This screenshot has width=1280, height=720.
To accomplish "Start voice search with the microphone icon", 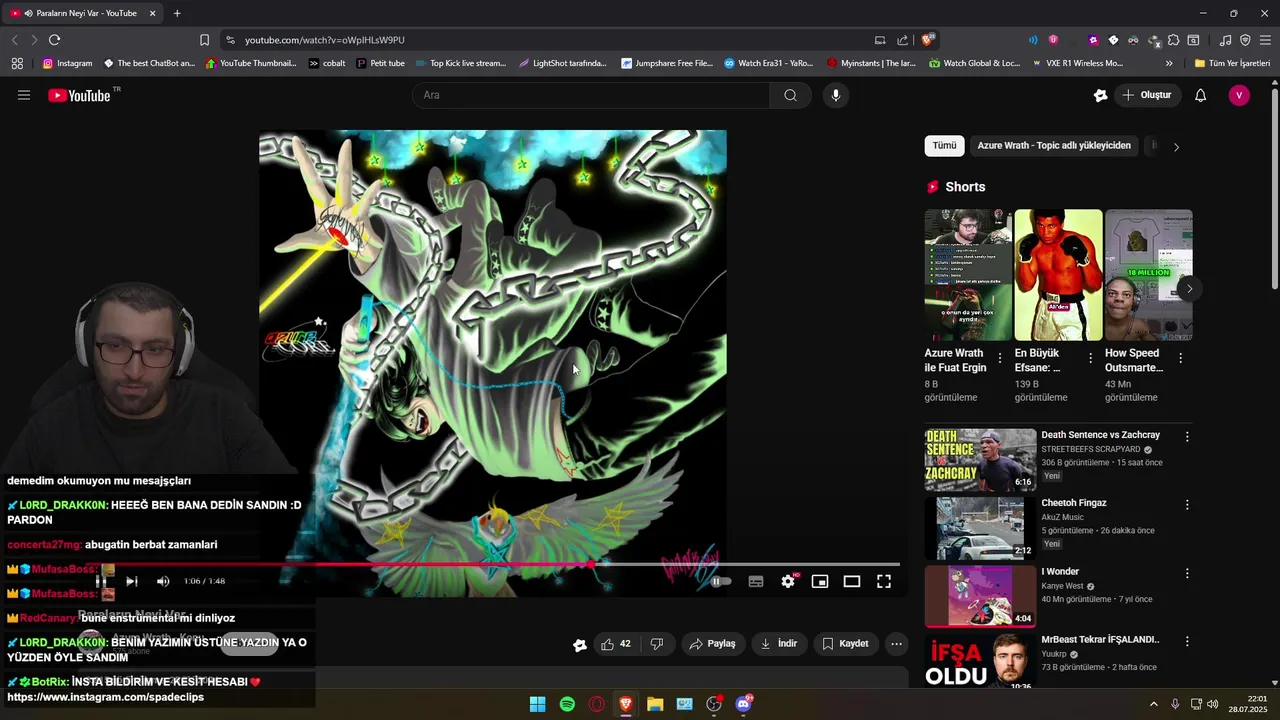I will tap(836, 95).
